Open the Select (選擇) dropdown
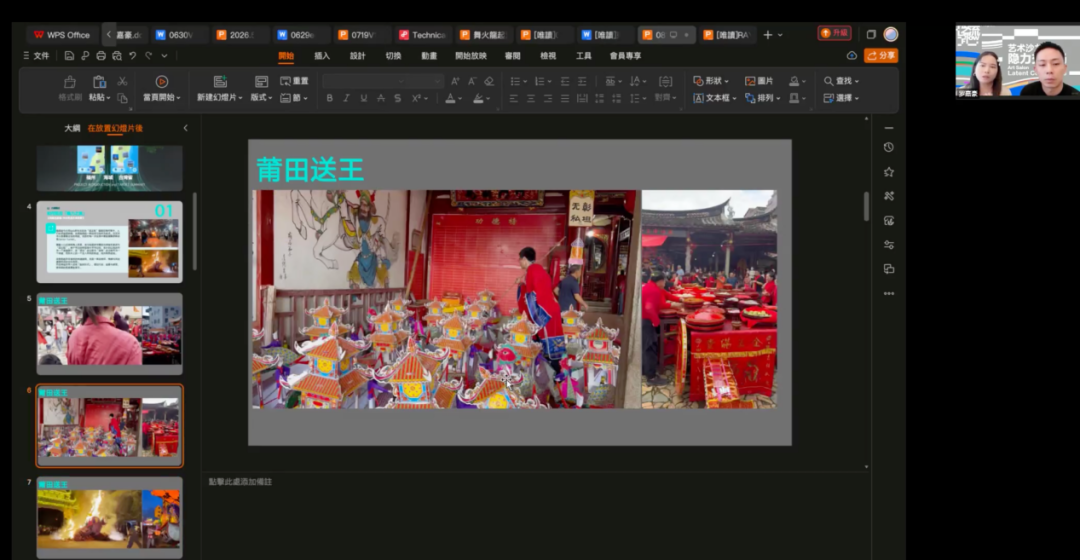 841,98
